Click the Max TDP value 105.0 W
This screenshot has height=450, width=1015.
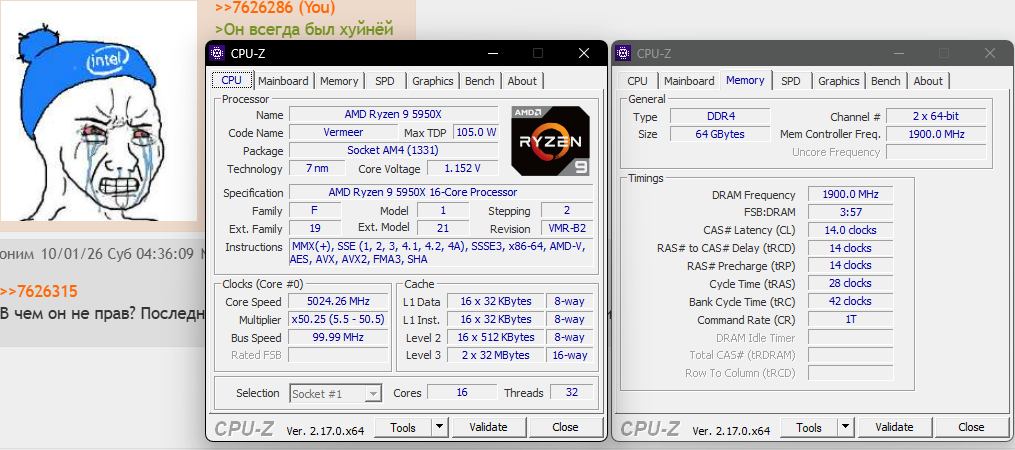point(476,133)
